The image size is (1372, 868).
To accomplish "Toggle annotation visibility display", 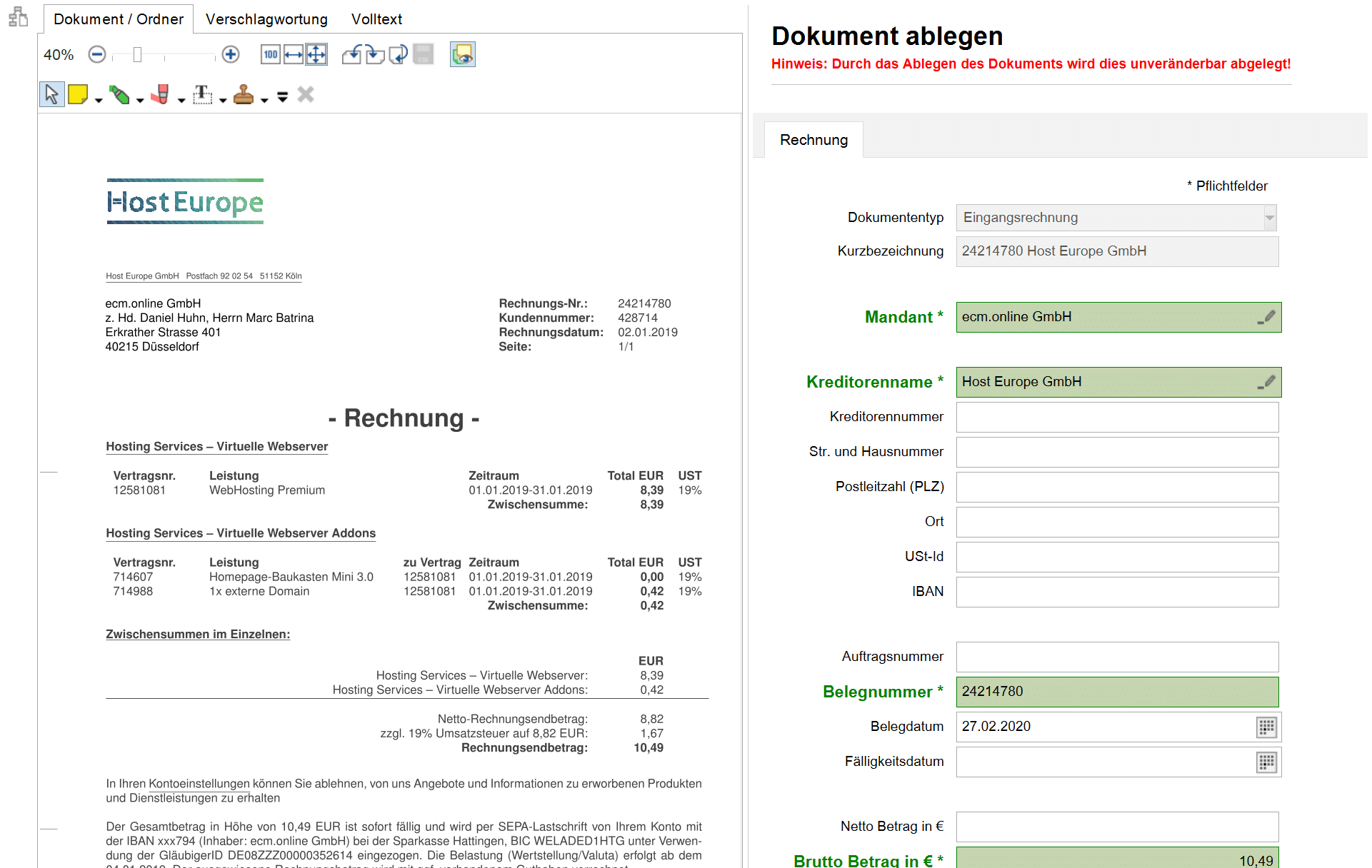I will [x=462, y=54].
